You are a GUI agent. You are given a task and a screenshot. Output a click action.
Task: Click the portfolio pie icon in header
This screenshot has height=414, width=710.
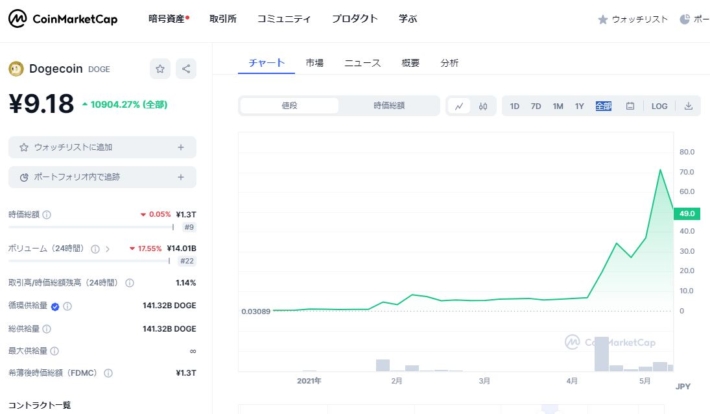685,19
